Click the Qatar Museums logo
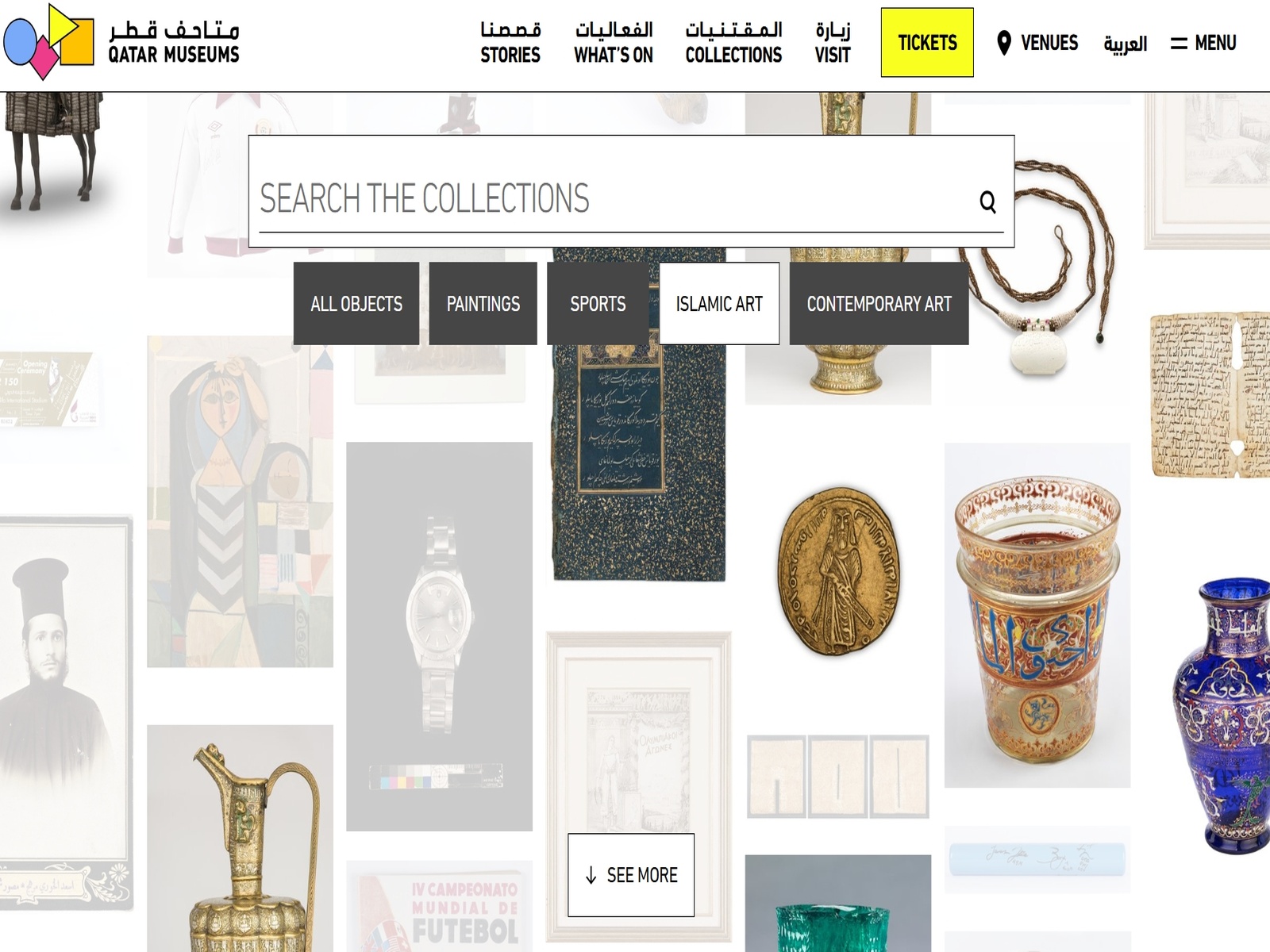Image resolution: width=1270 pixels, height=952 pixels. (121, 42)
